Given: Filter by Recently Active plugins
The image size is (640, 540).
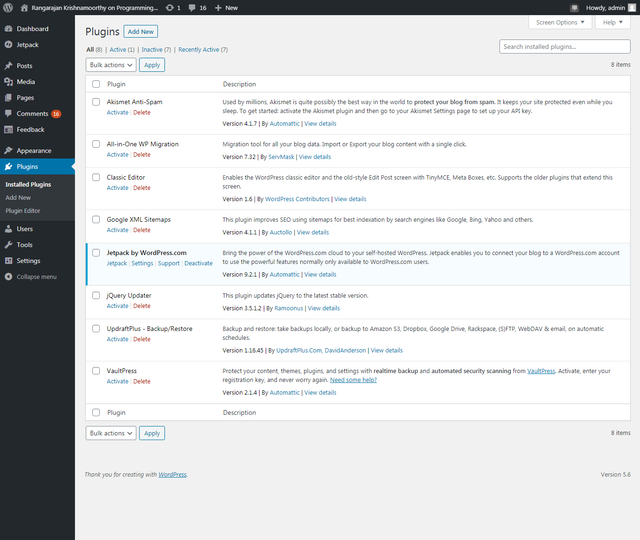Looking at the screenshot, I should coord(199,49).
